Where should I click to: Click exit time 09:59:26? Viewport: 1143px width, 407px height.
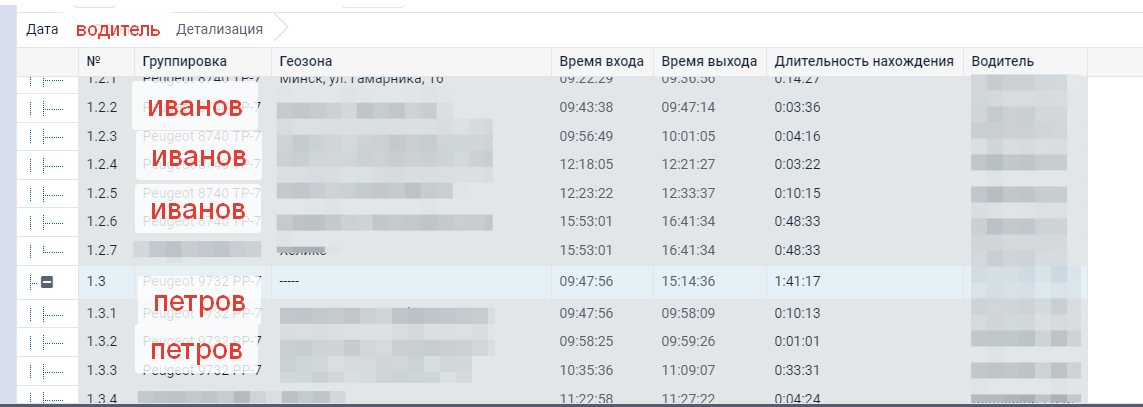pos(688,342)
